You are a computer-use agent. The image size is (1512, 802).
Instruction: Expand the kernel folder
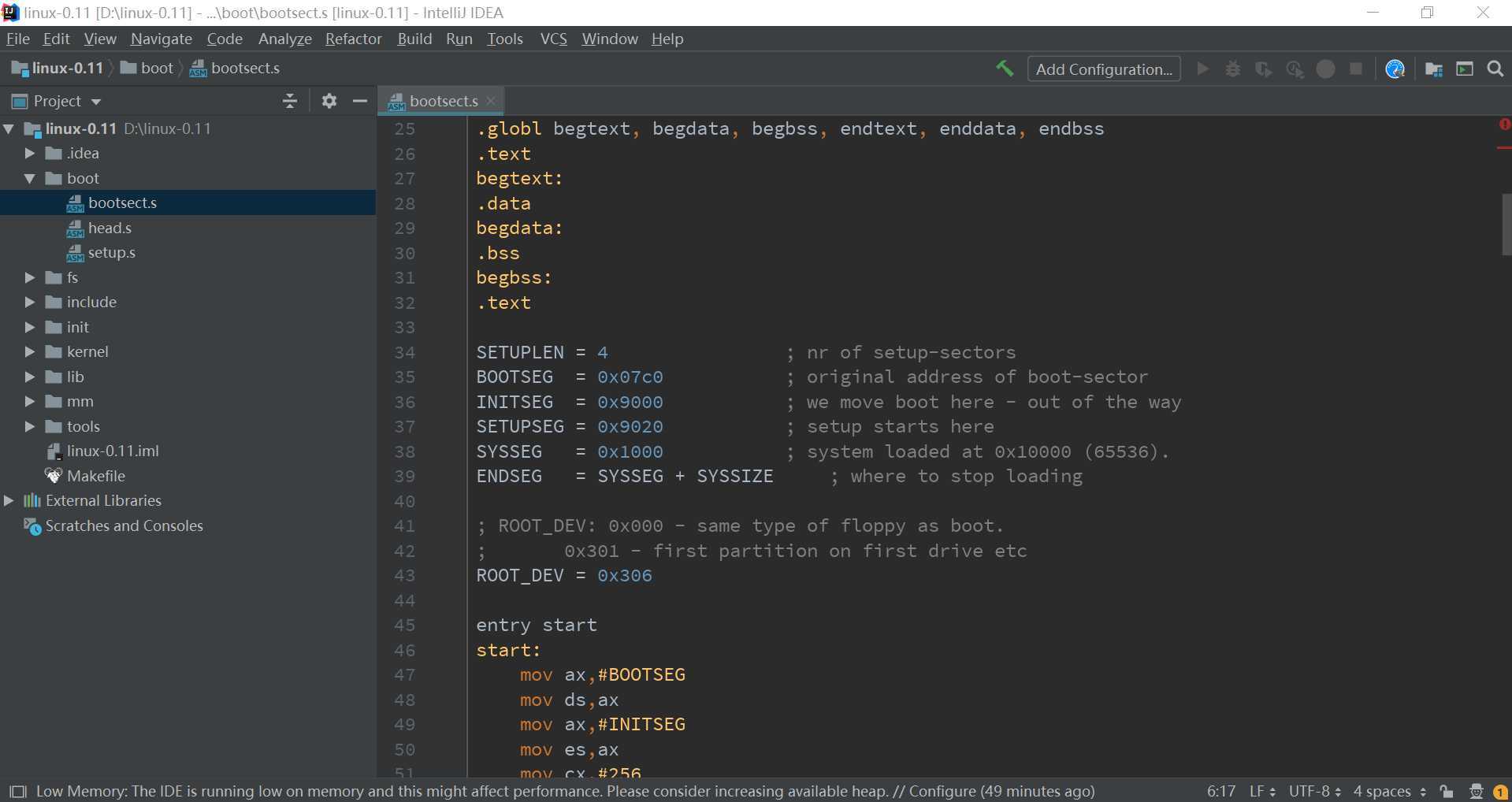tap(30, 351)
